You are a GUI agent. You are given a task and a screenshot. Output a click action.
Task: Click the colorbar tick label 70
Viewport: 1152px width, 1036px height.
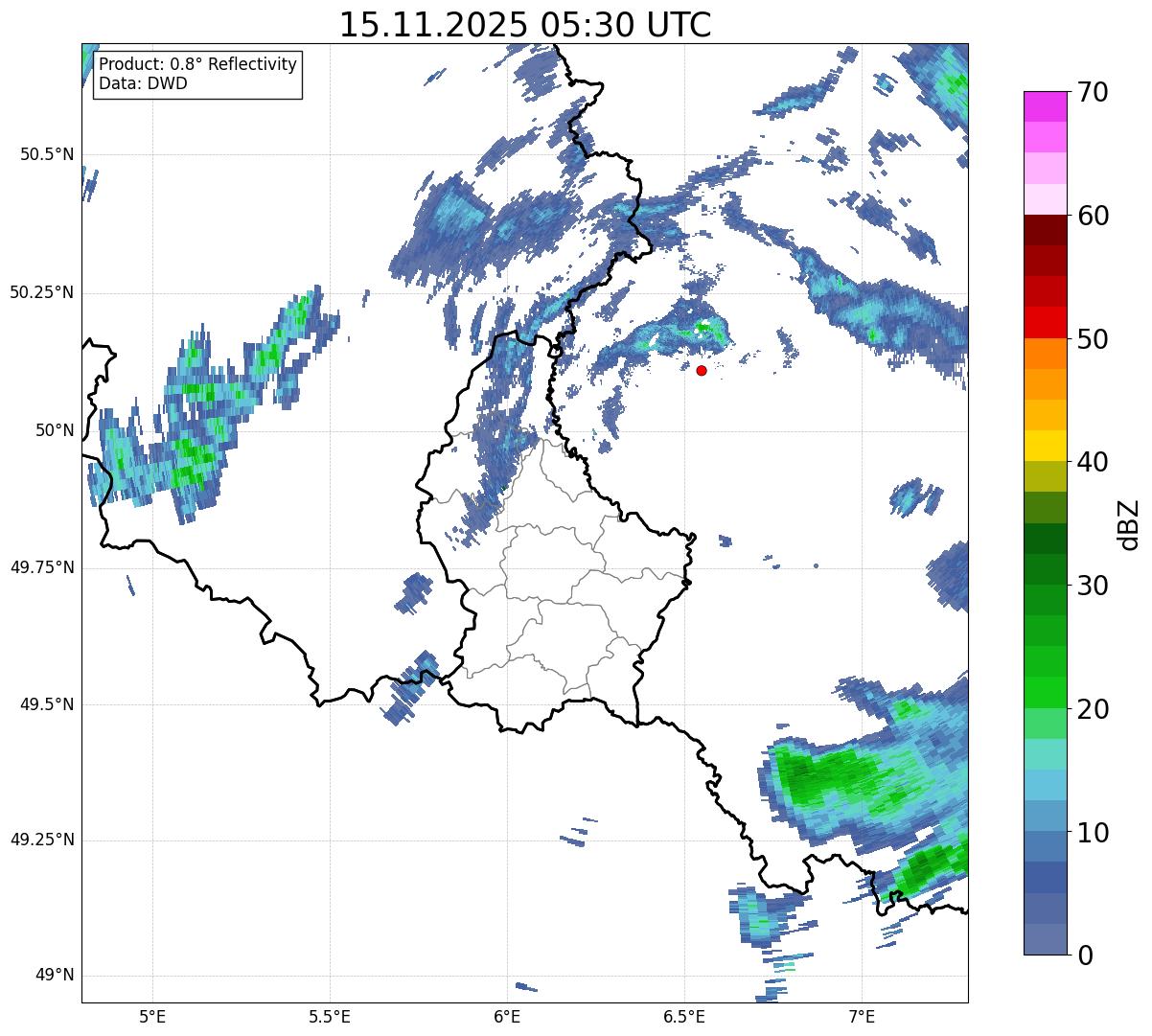(x=1094, y=92)
